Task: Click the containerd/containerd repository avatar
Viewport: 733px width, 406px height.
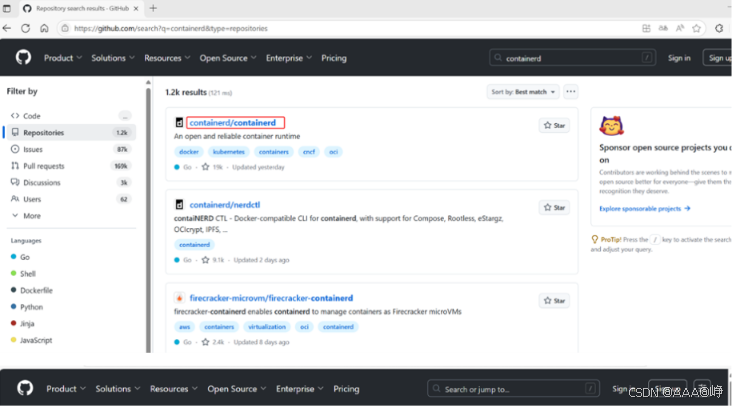Action: coord(180,123)
